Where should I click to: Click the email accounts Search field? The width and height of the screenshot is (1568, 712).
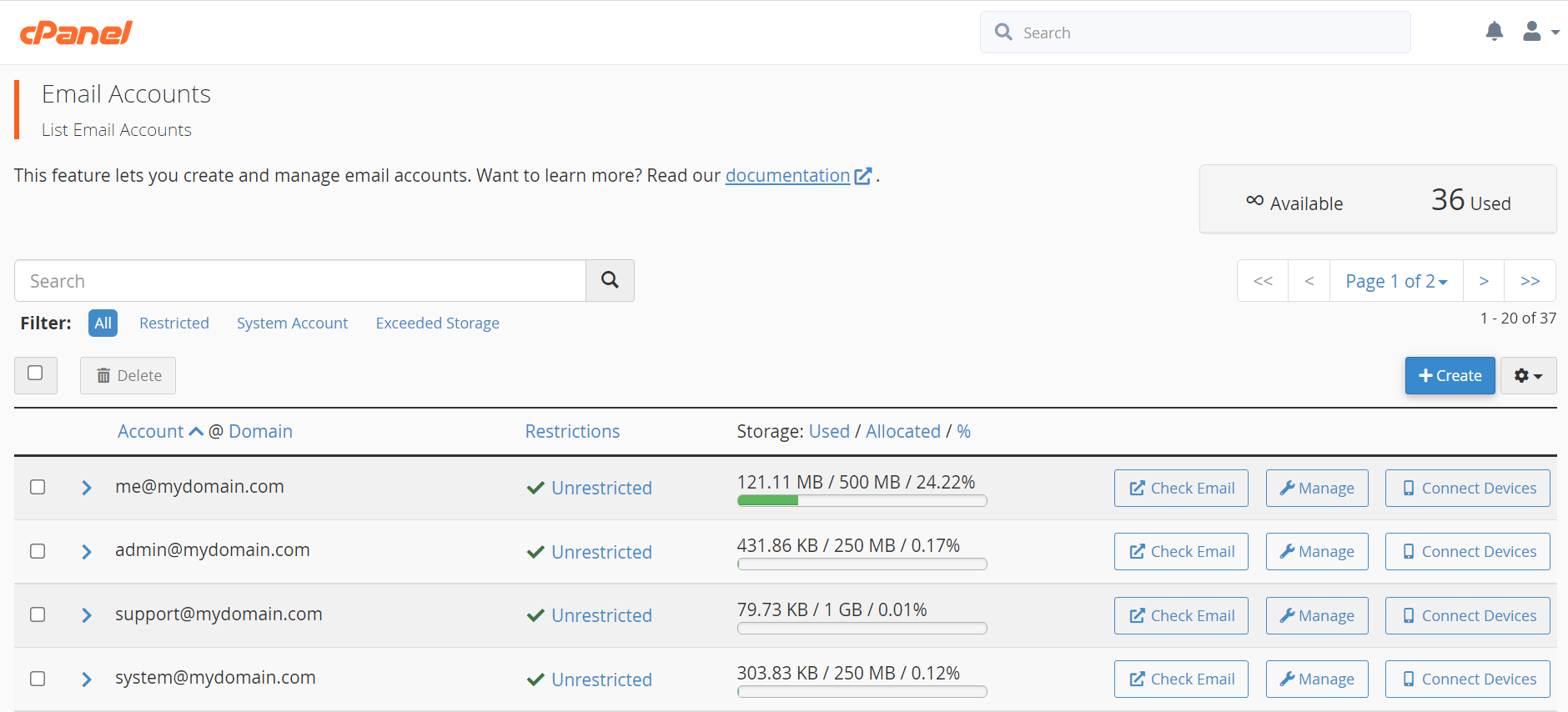point(300,281)
